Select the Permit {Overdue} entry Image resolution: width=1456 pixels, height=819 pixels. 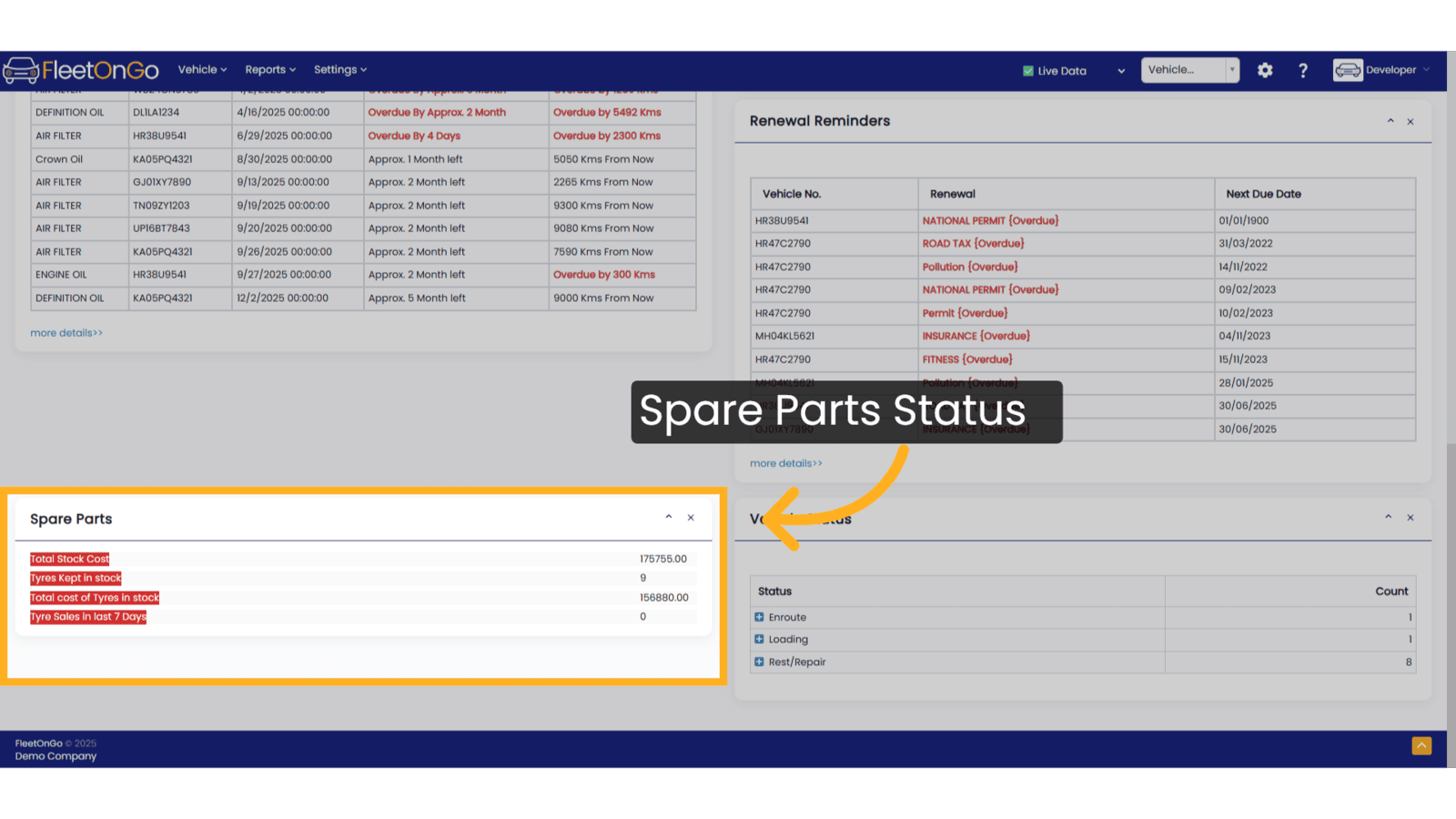pos(966,313)
